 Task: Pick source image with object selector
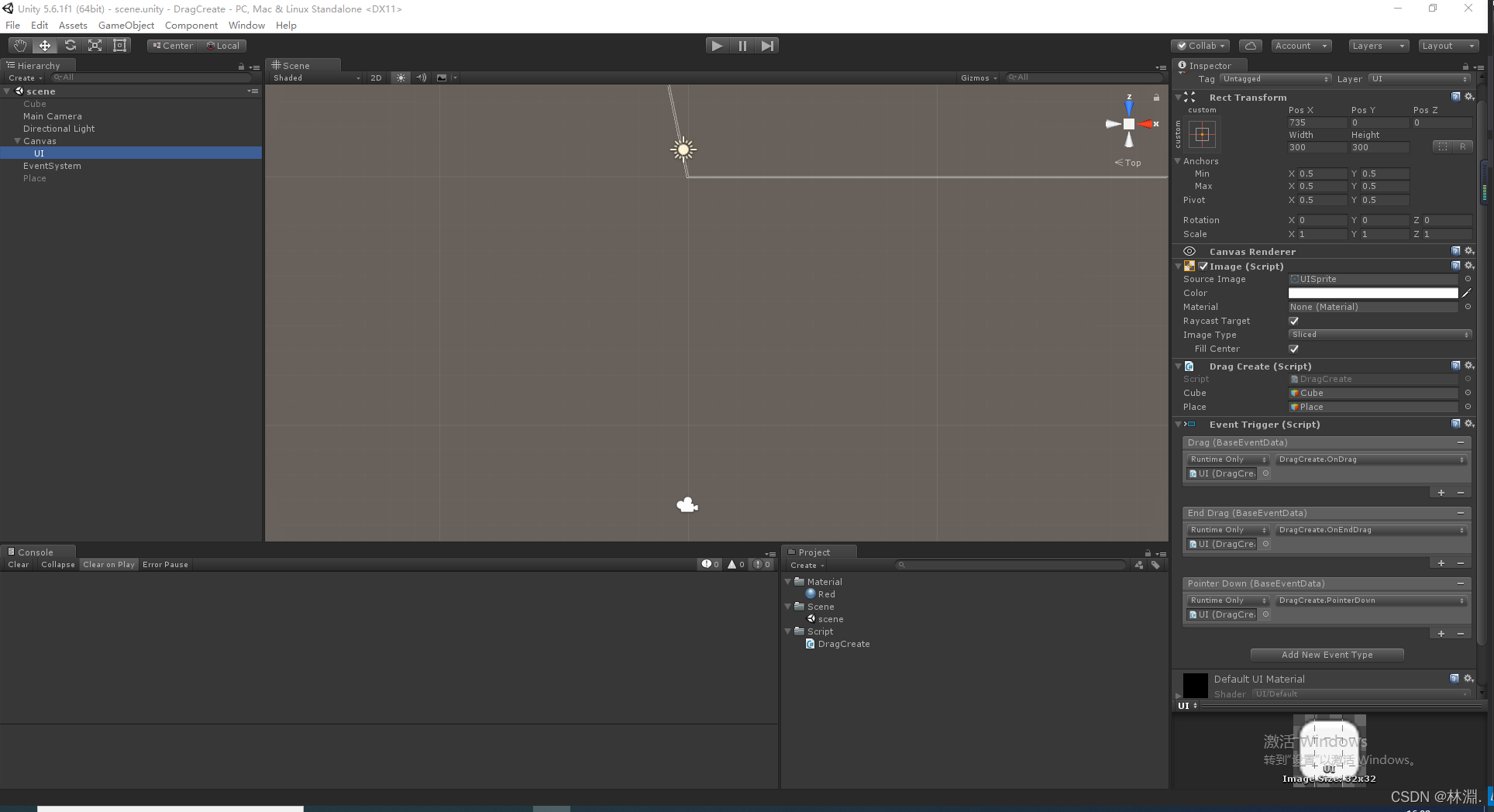pyautogui.click(x=1468, y=279)
